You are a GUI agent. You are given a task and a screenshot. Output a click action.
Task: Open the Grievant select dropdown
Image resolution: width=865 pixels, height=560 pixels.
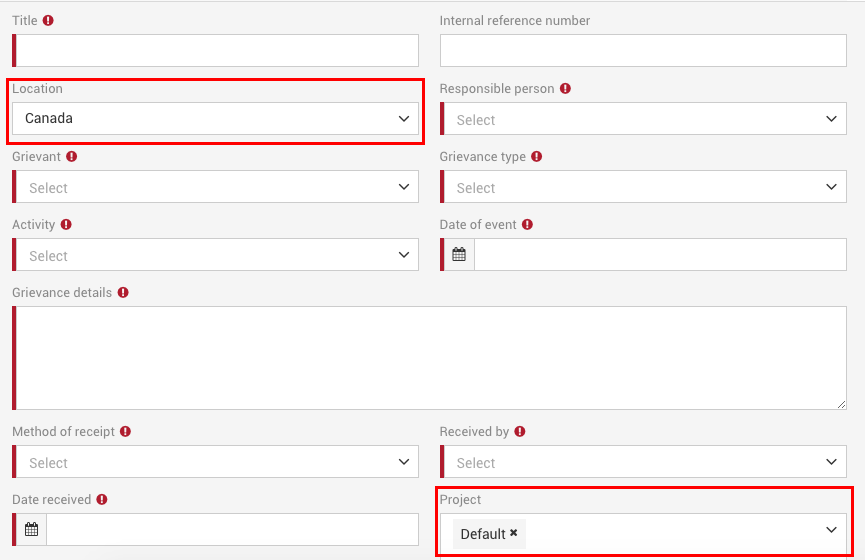[x=216, y=187]
